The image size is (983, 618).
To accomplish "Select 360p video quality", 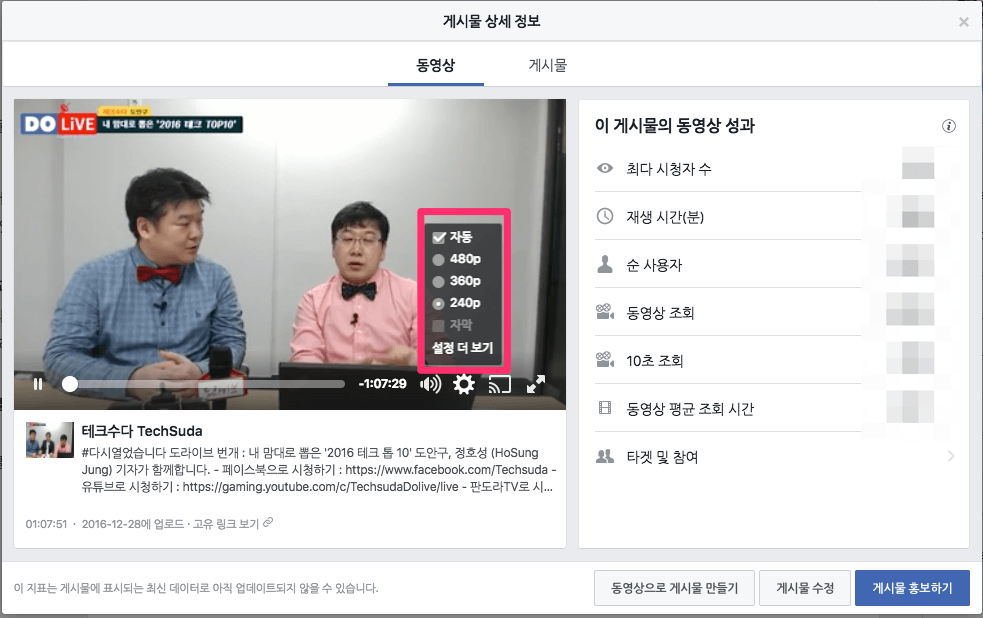I will tap(438, 281).
